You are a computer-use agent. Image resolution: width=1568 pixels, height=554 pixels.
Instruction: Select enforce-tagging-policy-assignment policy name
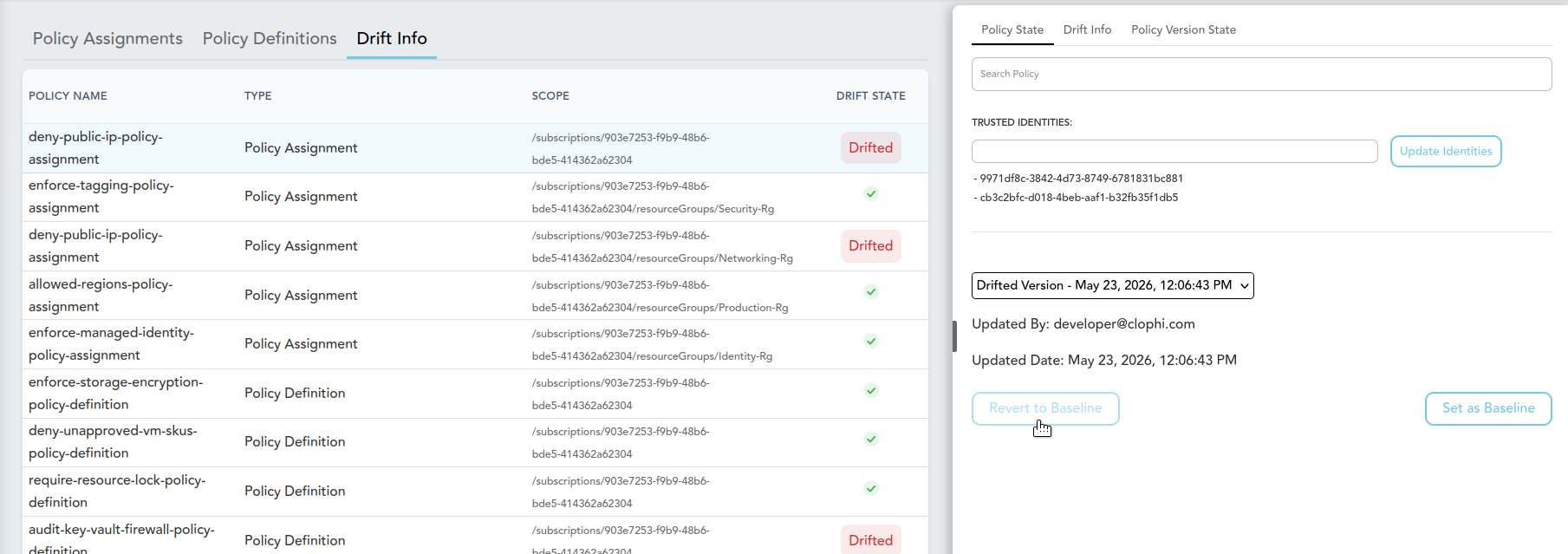point(101,197)
